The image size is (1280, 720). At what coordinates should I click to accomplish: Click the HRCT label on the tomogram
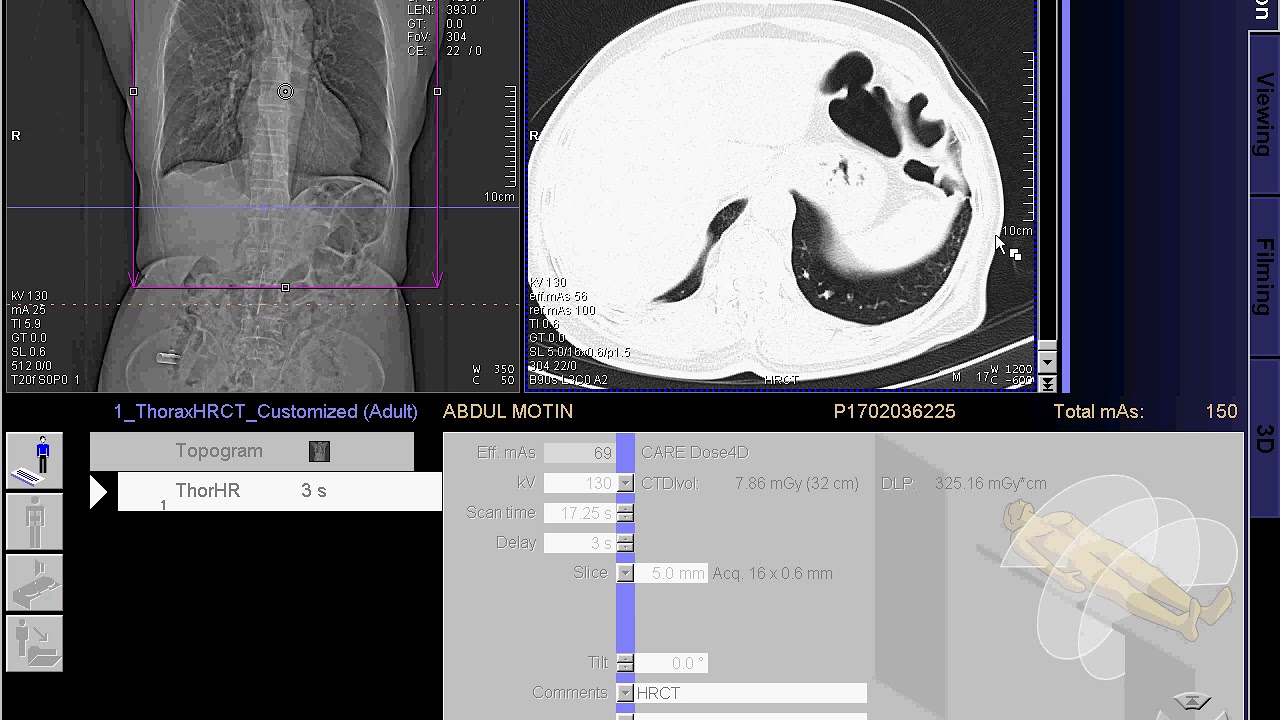pyautogui.click(x=781, y=380)
